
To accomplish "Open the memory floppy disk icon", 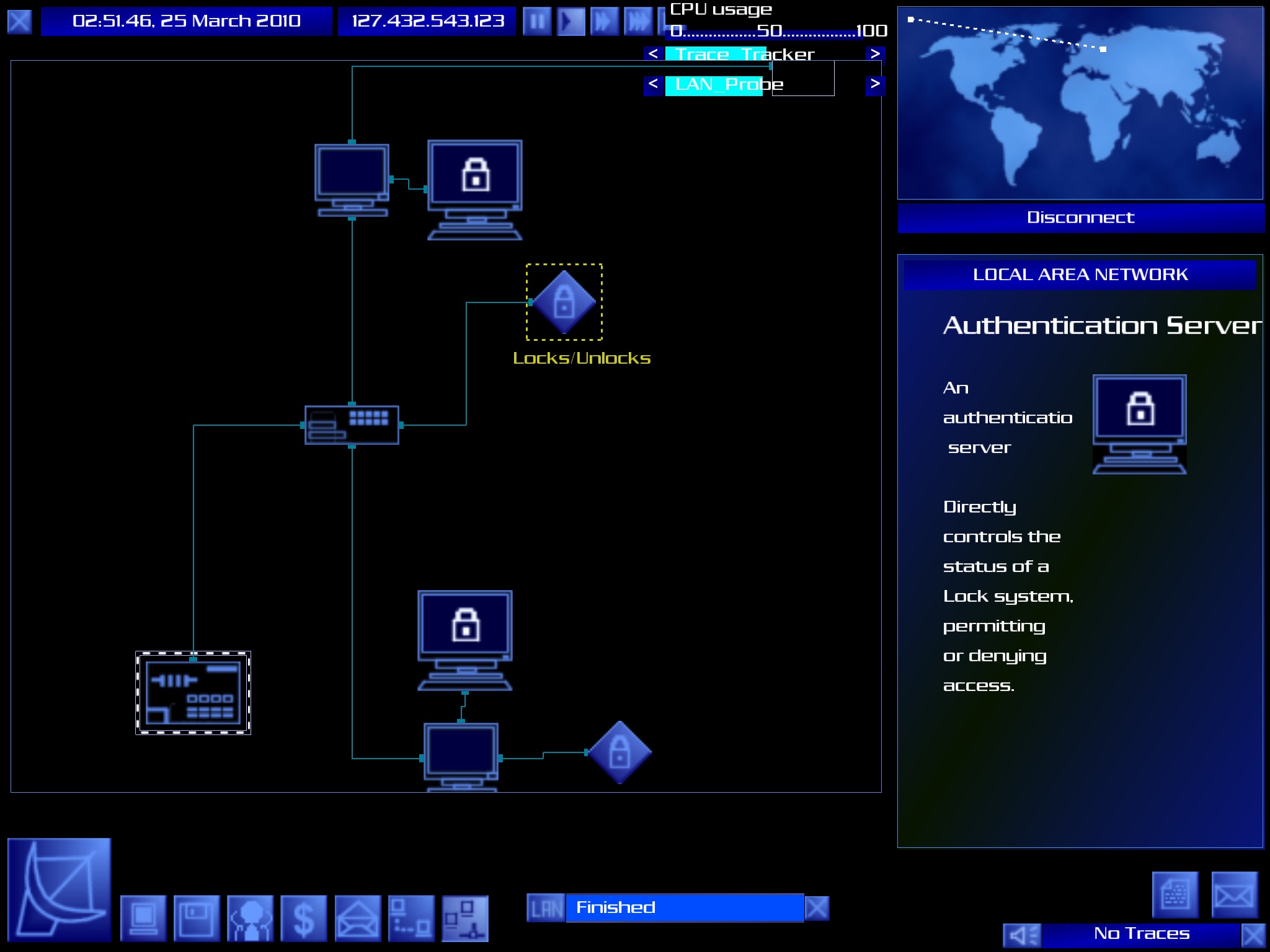I will click(197, 918).
